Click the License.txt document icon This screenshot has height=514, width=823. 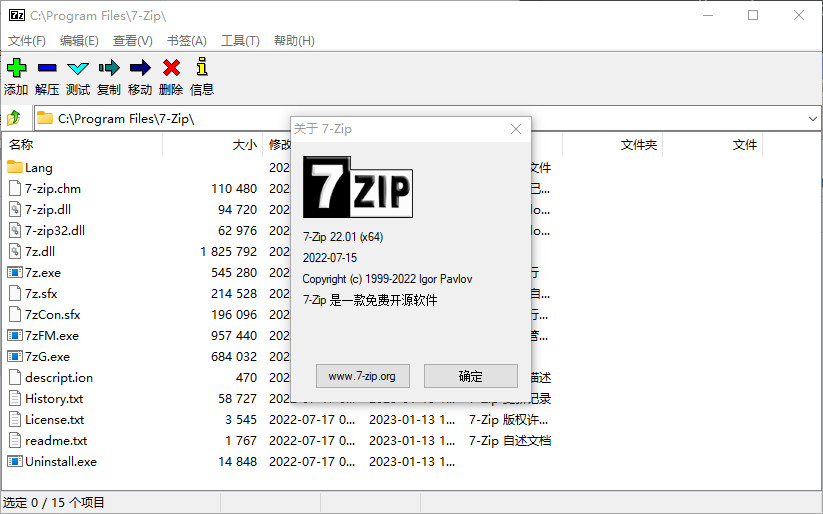pyautogui.click(x=15, y=419)
